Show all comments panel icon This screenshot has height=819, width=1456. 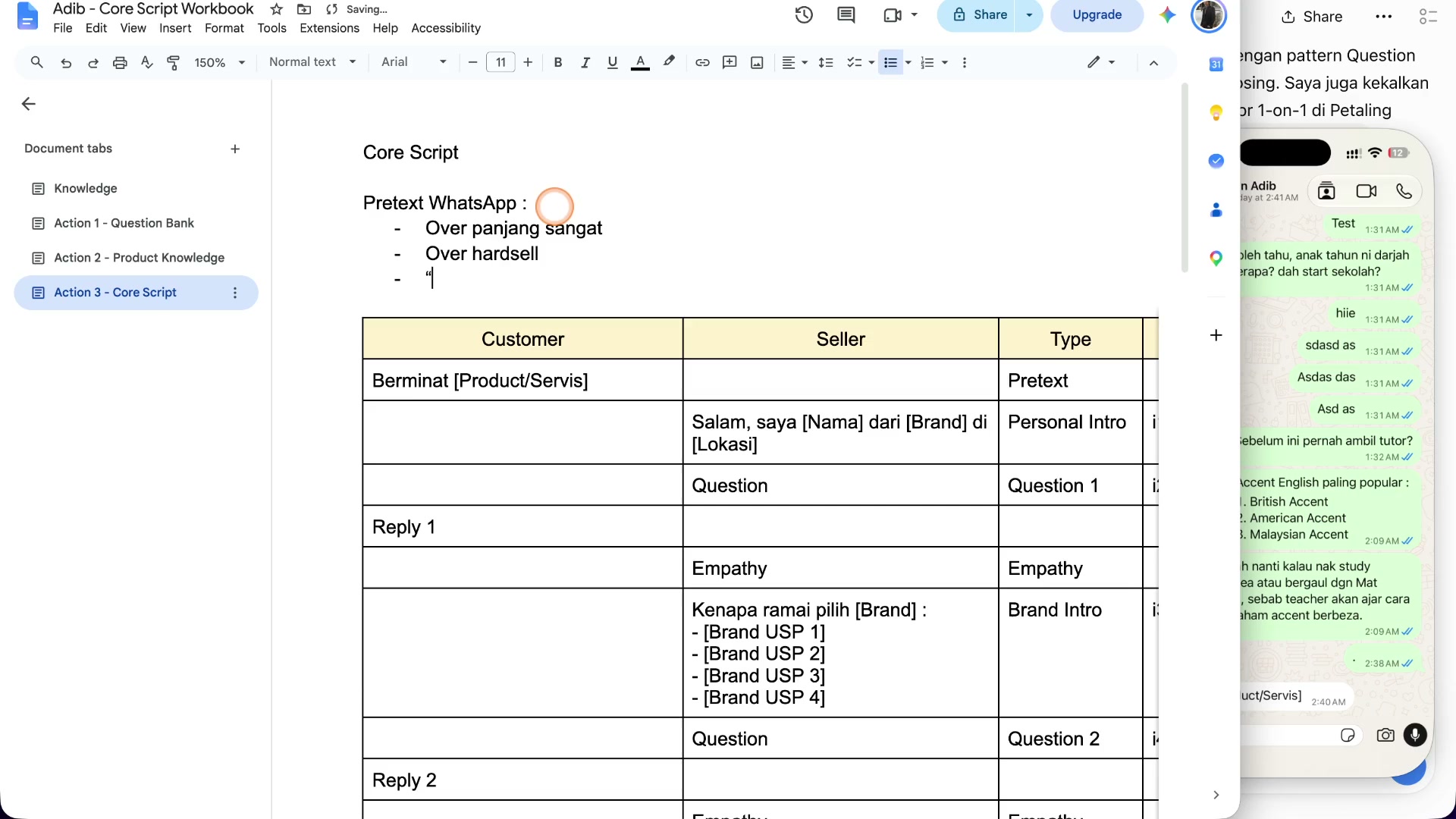click(846, 14)
